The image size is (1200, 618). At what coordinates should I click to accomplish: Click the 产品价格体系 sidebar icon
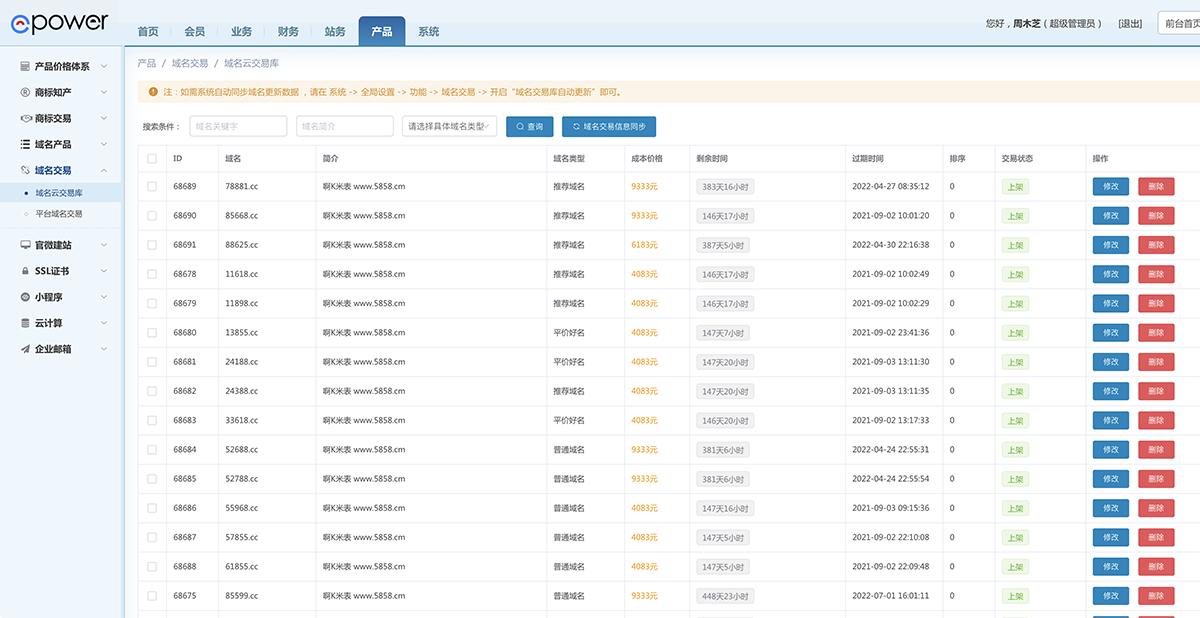coord(26,67)
